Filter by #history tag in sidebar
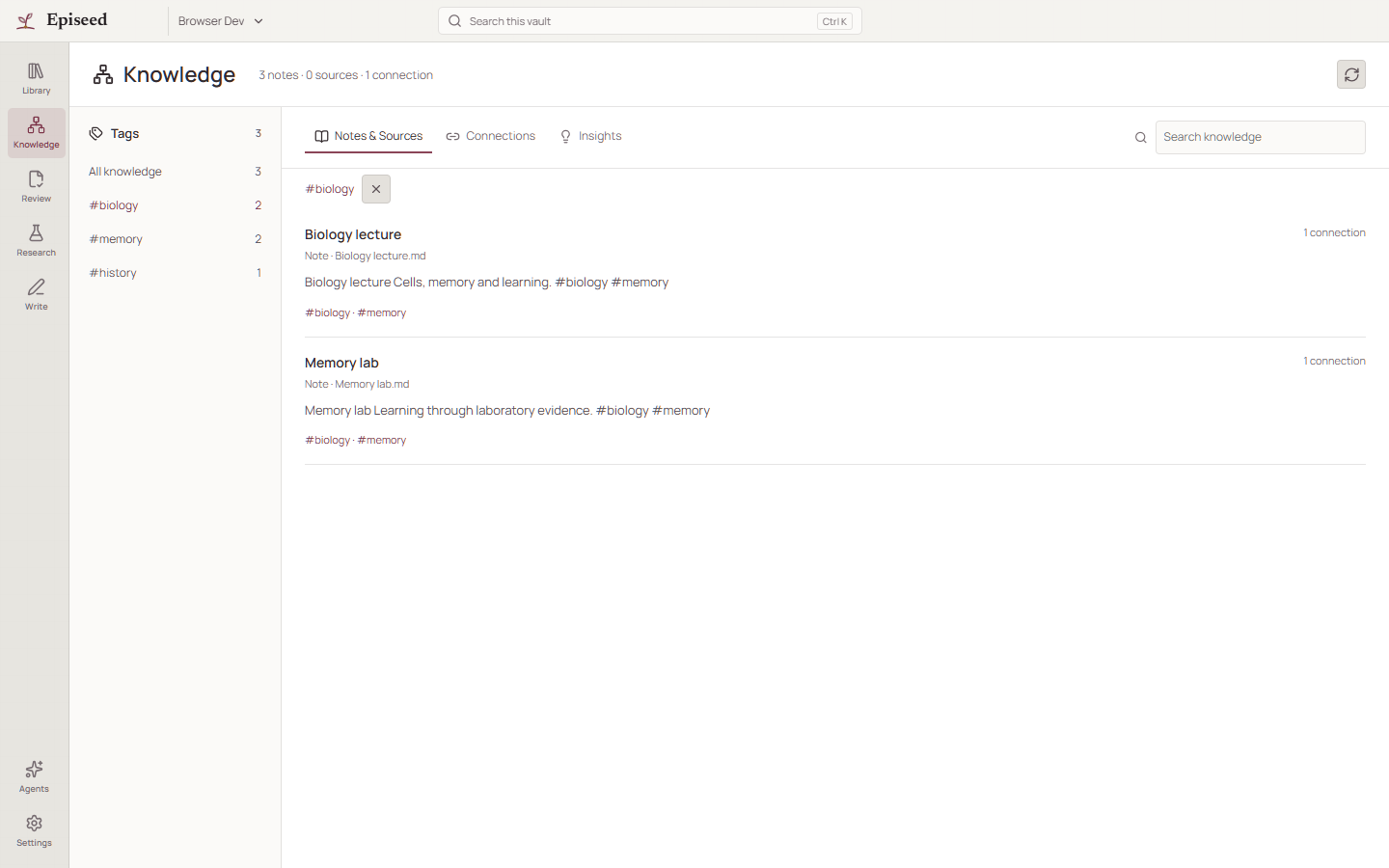 point(175,273)
